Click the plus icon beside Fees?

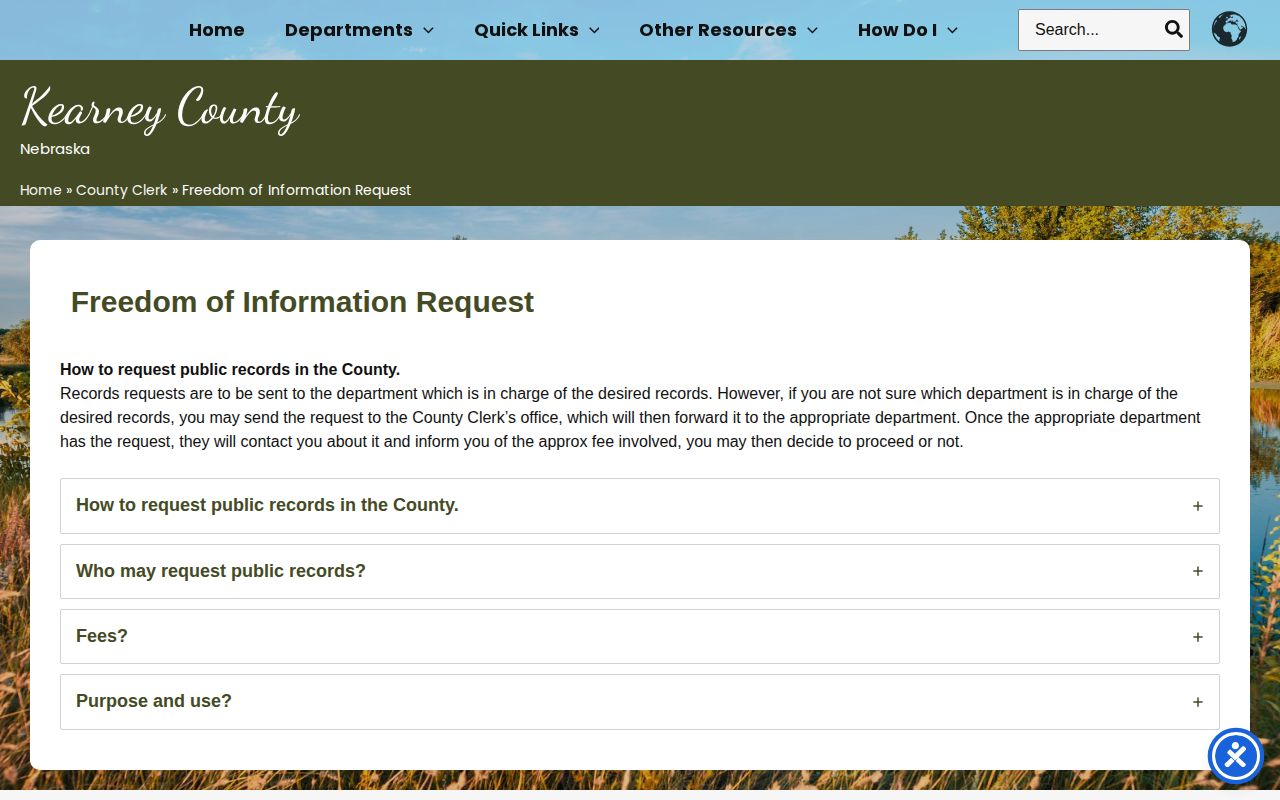1197,637
